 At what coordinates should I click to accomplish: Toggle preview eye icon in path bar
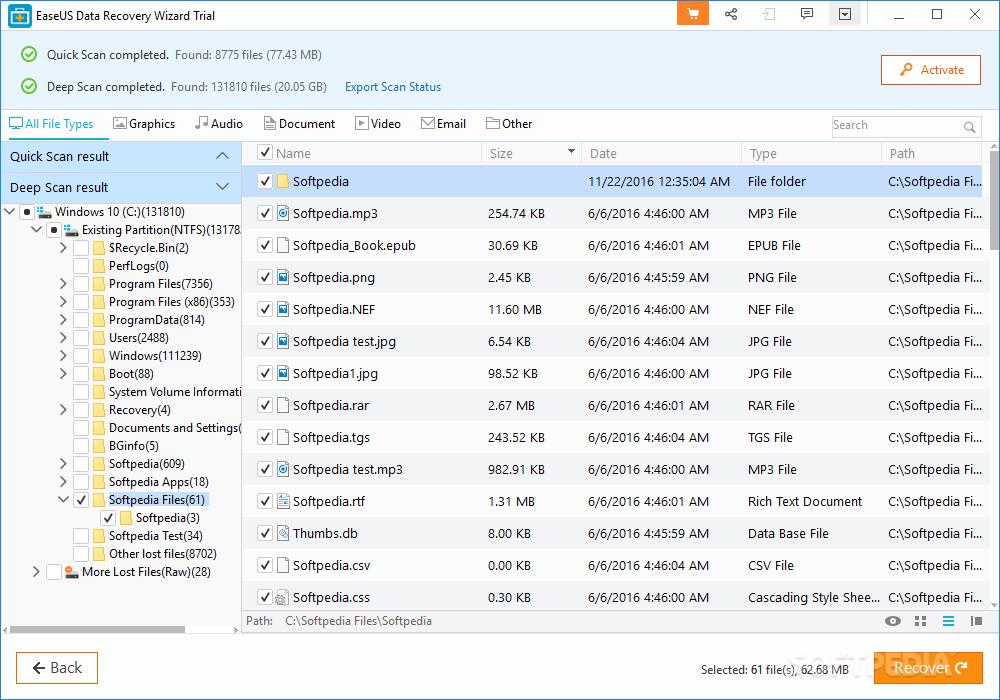tap(893, 621)
